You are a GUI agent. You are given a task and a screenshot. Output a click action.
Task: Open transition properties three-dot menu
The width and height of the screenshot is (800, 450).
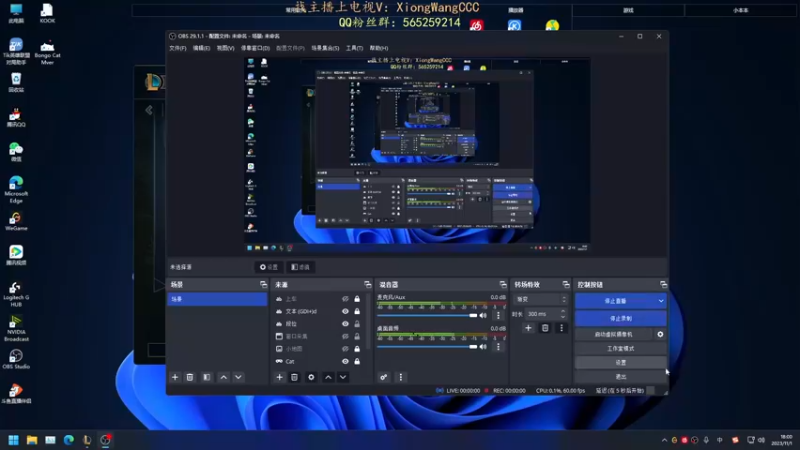tap(562, 328)
